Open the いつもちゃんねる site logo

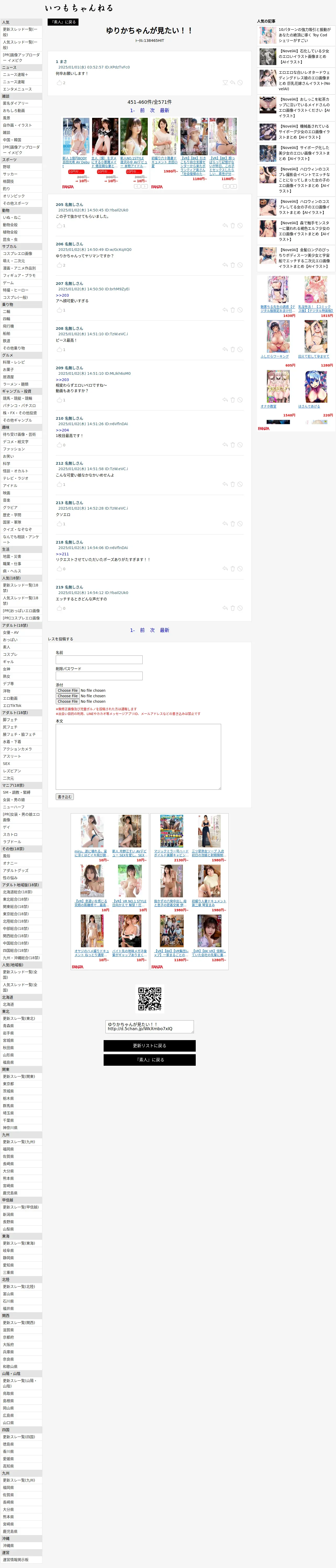[x=79, y=8]
